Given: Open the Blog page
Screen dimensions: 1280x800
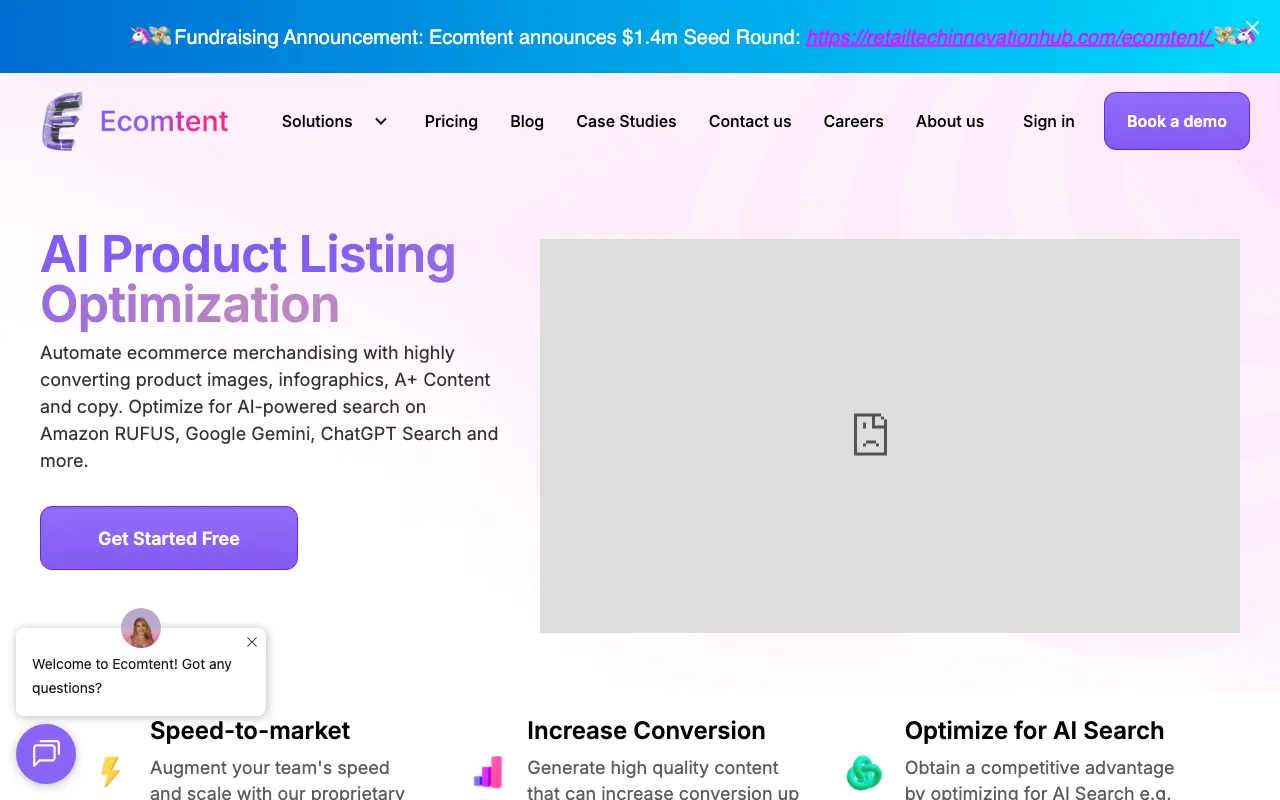Looking at the screenshot, I should click(x=527, y=121).
